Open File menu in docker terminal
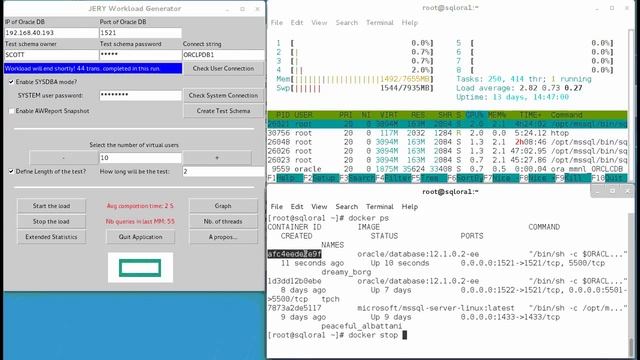 pyautogui.click(x=277, y=207)
